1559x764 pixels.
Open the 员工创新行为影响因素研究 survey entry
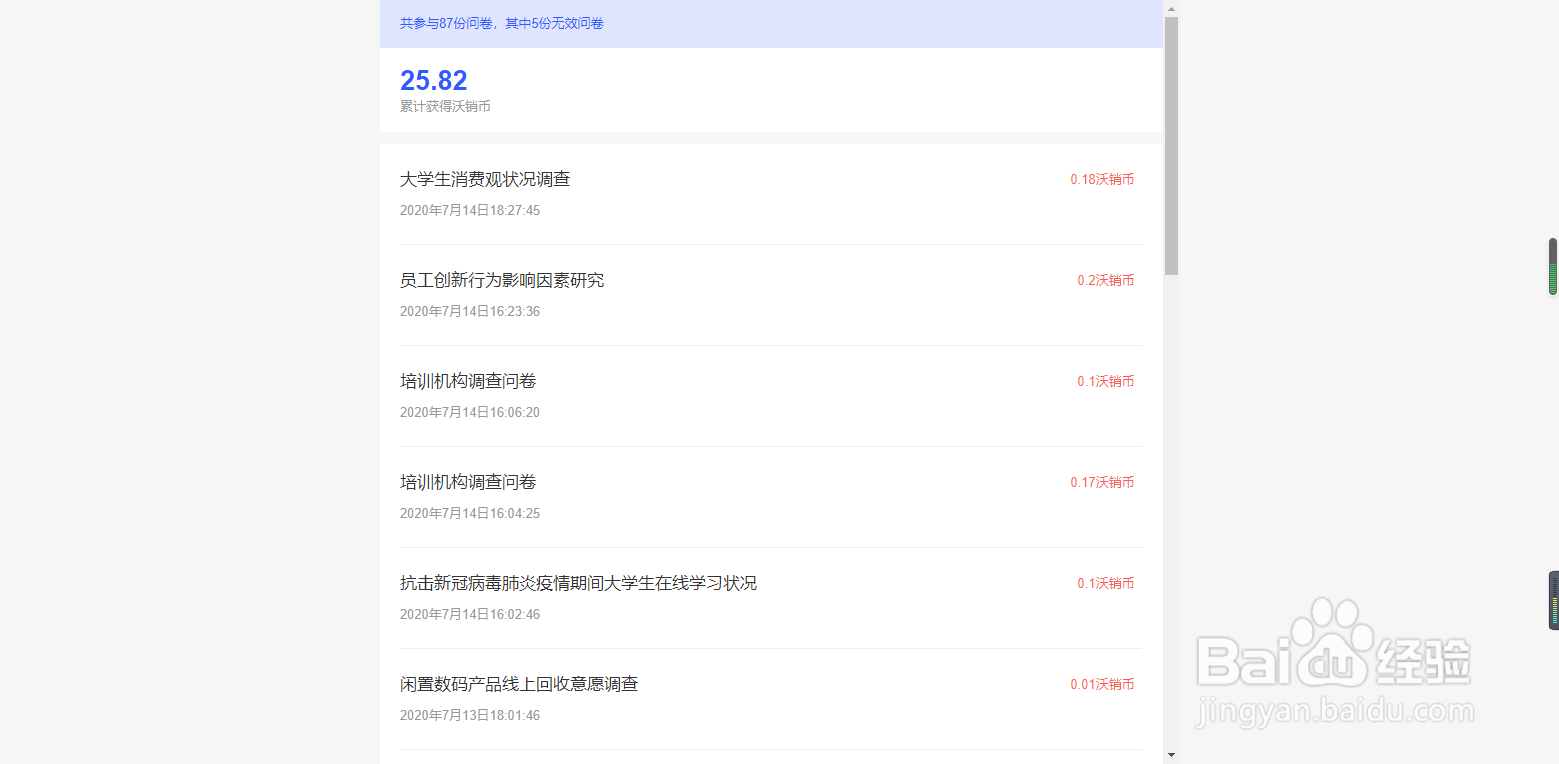[501, 280]
